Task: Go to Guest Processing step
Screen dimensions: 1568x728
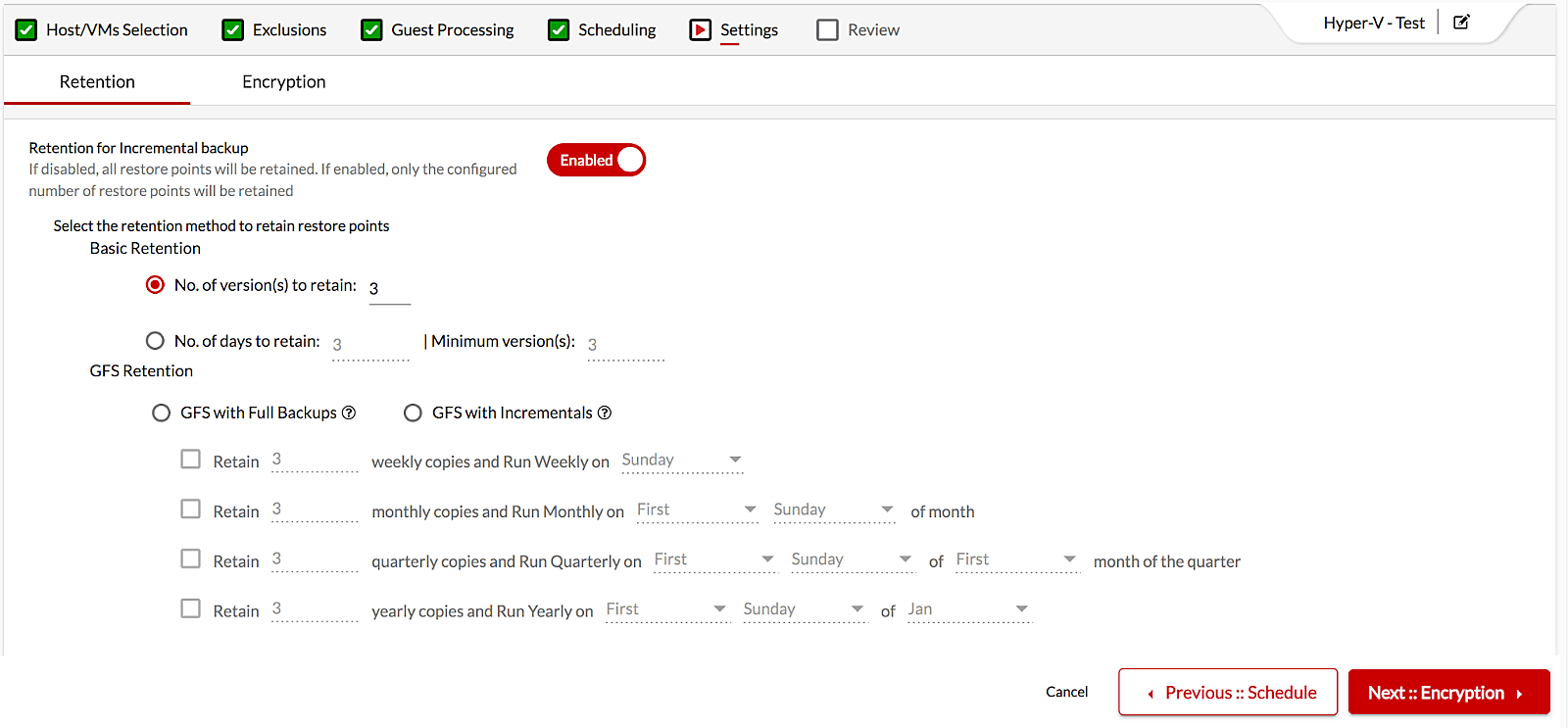Action: [452, 30]
